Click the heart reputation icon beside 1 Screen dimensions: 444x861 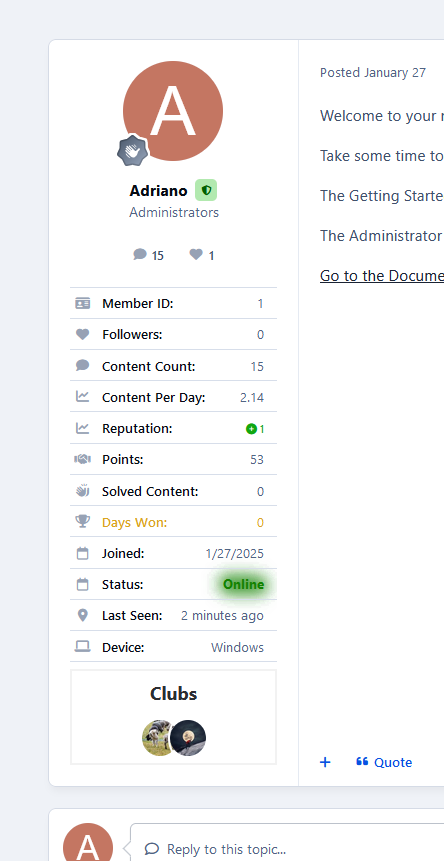point(196,254)
